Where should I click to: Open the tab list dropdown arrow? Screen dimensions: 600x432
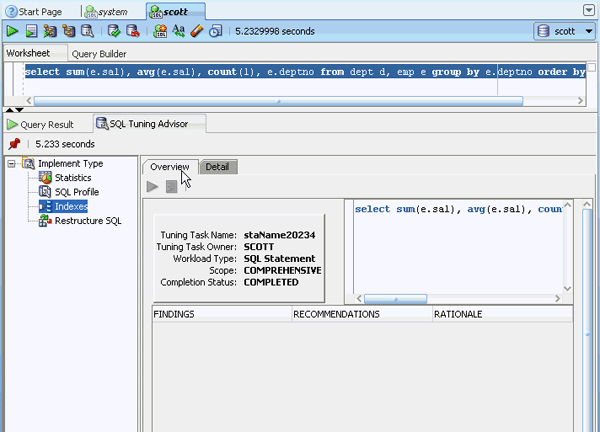[589, 9]
